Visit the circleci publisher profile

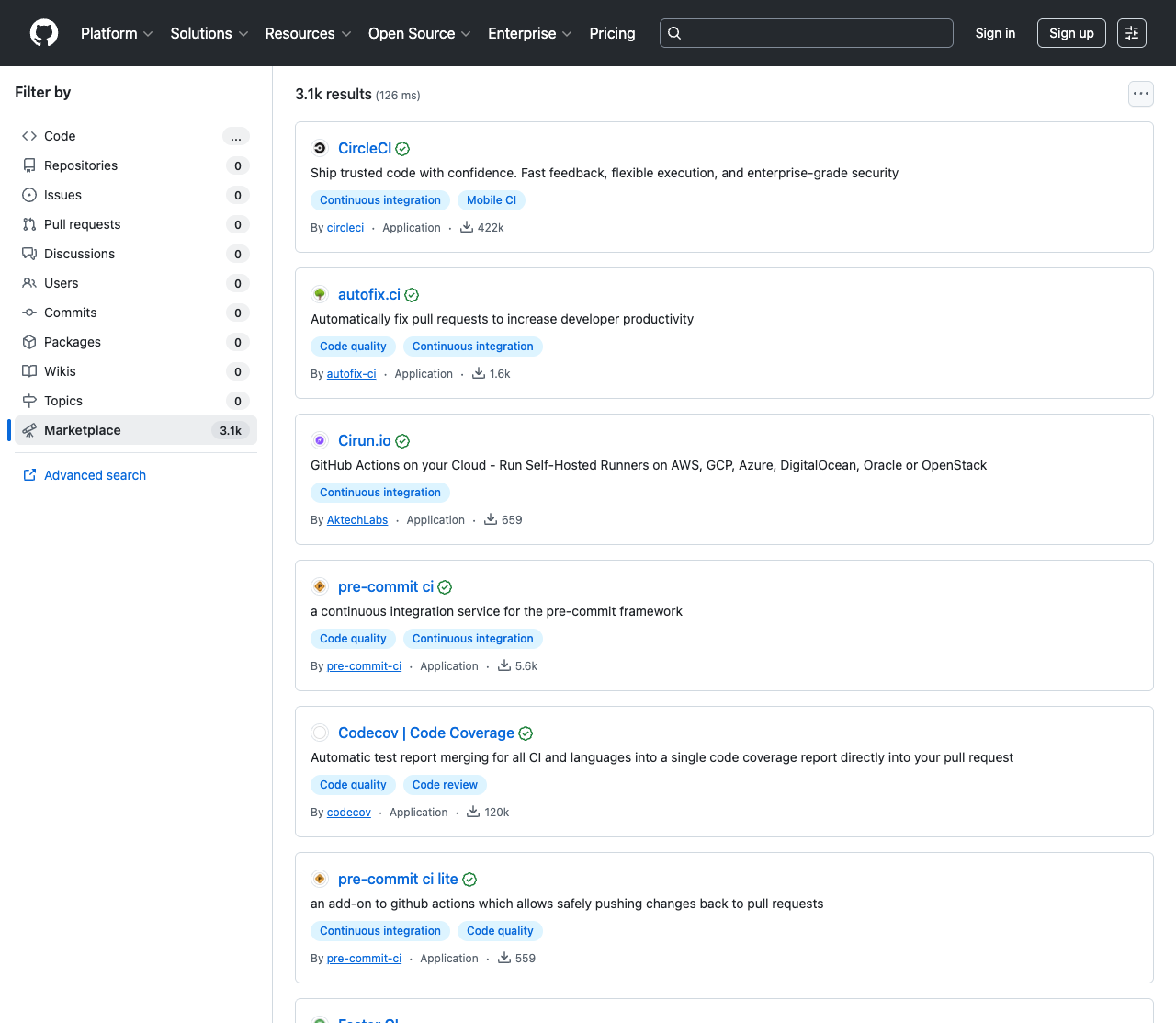(345, 228)
